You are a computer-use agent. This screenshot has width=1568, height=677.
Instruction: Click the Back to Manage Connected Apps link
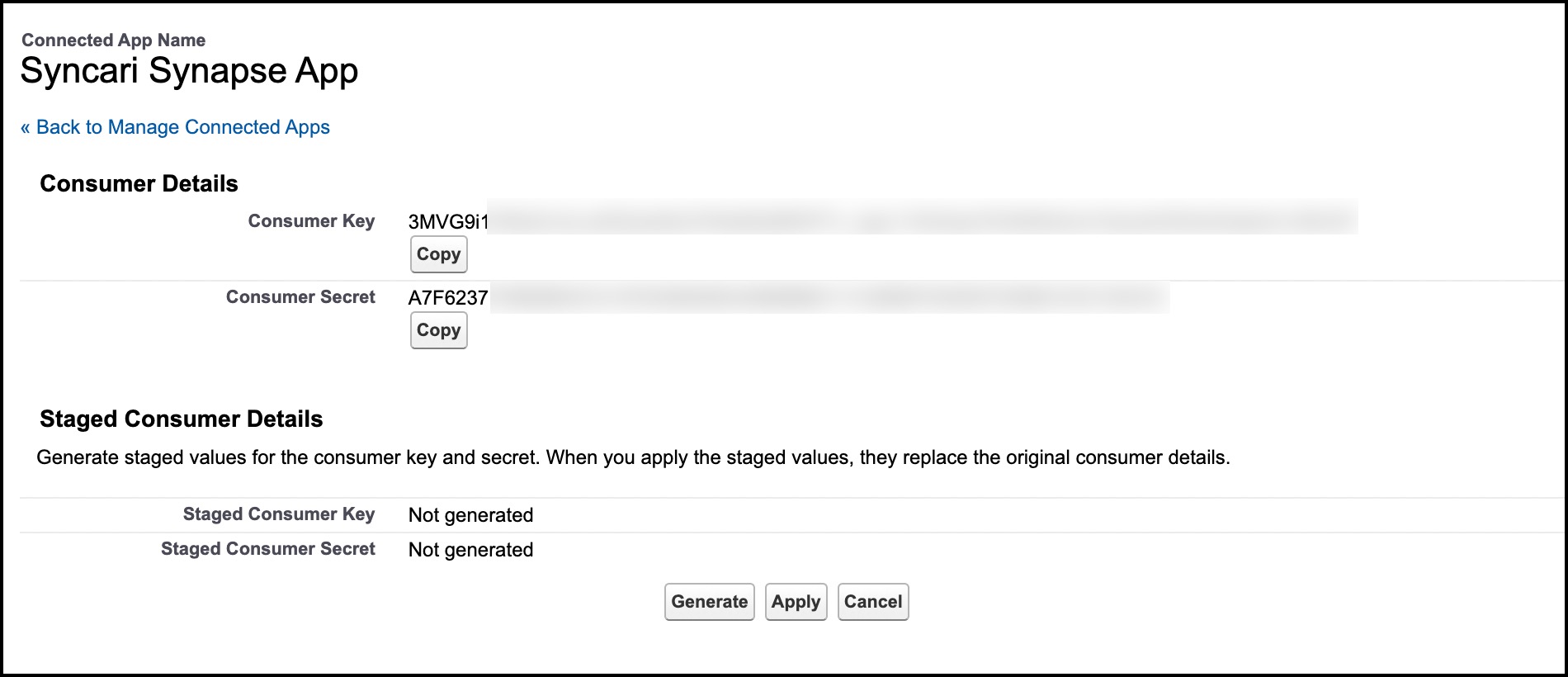point(175,127)
